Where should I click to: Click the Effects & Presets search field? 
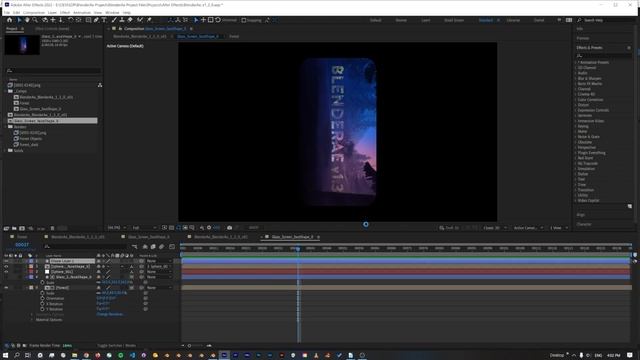[603, 55]
